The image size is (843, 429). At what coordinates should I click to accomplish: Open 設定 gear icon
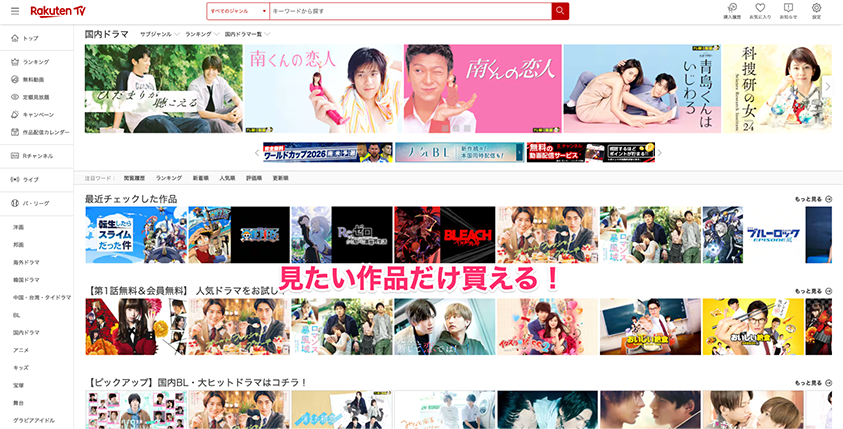tap(816, 8)
